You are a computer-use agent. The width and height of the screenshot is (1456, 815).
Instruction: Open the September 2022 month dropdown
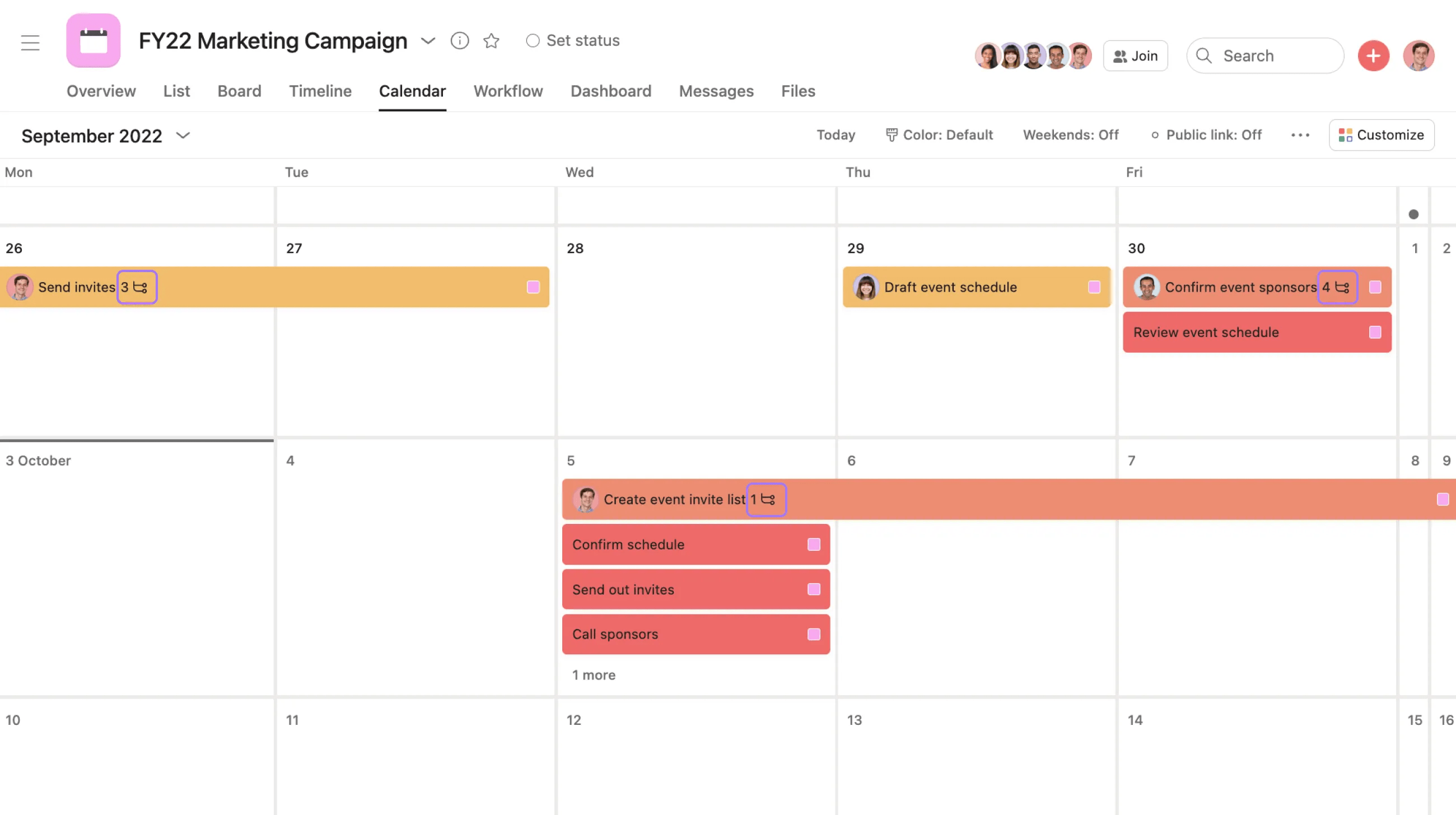[183, 135]
